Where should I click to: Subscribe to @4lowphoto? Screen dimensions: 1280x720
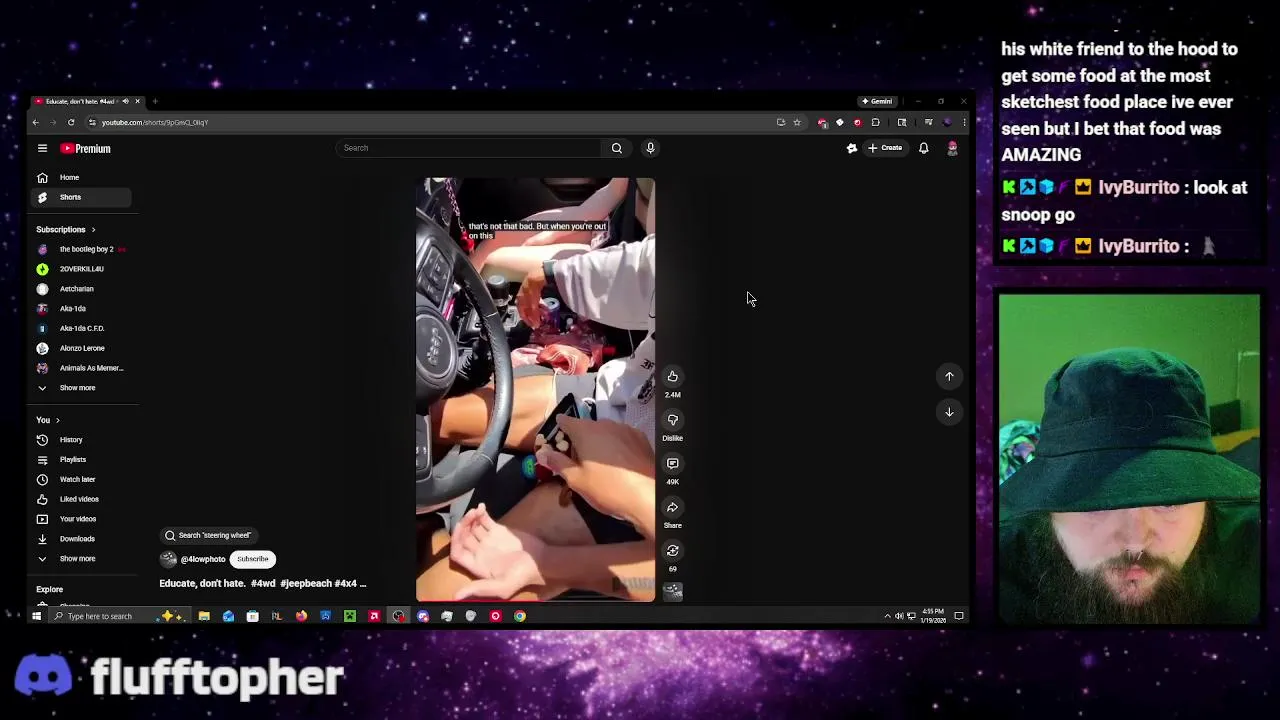pyautogui.click(x=252, y=559)
